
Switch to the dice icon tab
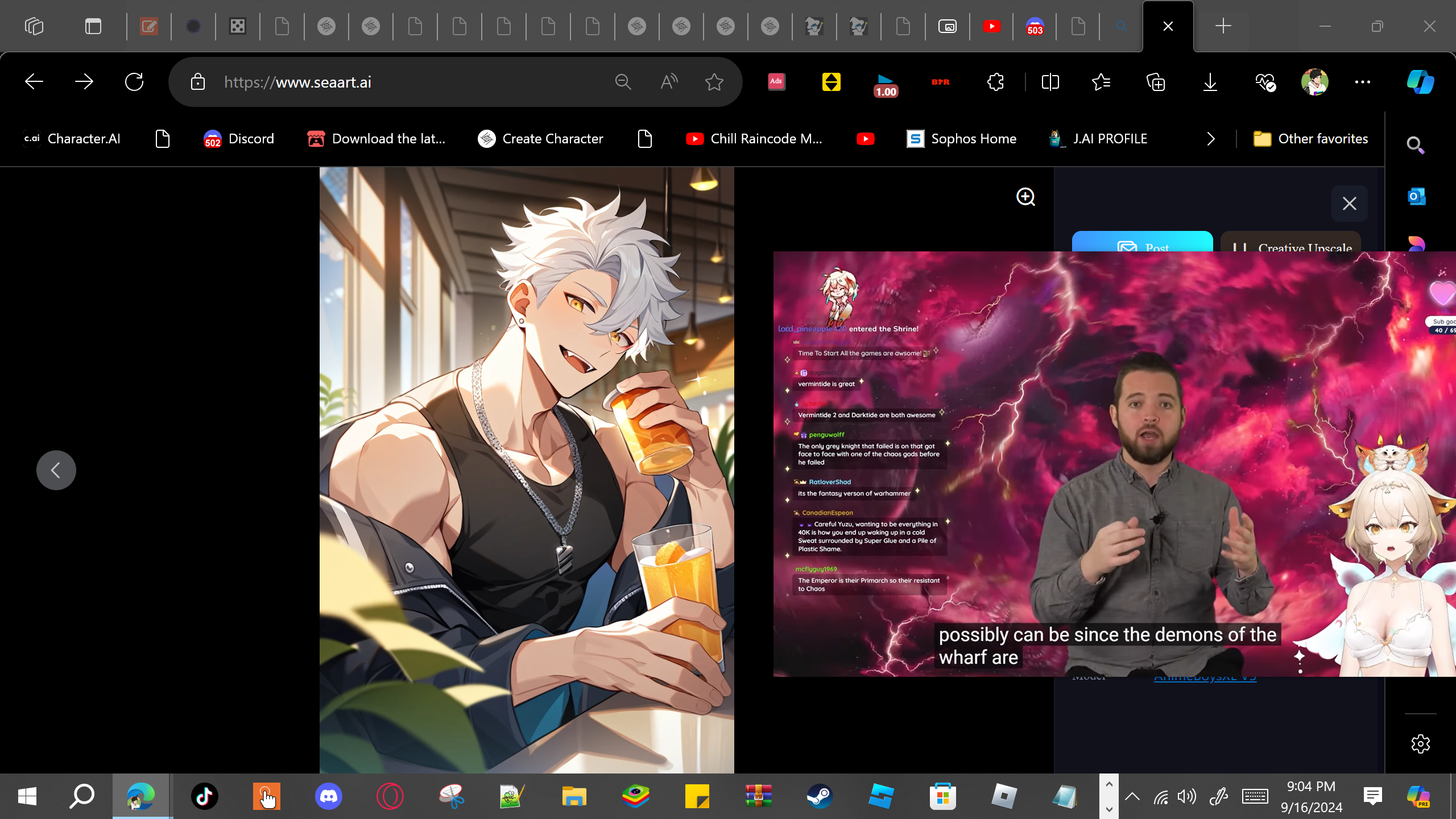pos(237,26)
